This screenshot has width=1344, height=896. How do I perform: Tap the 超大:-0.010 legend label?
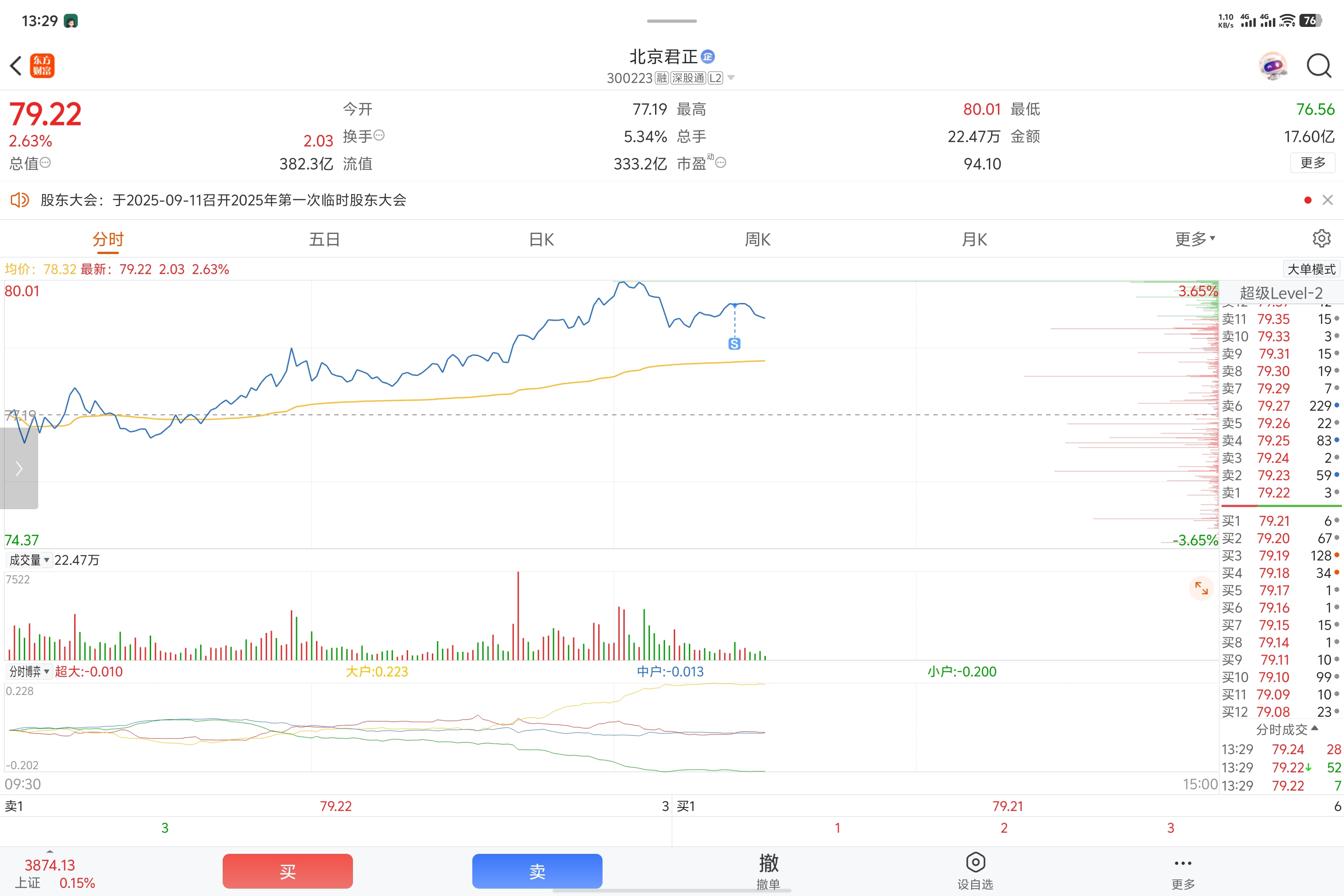pyautogui.click(x=89, y=672)
